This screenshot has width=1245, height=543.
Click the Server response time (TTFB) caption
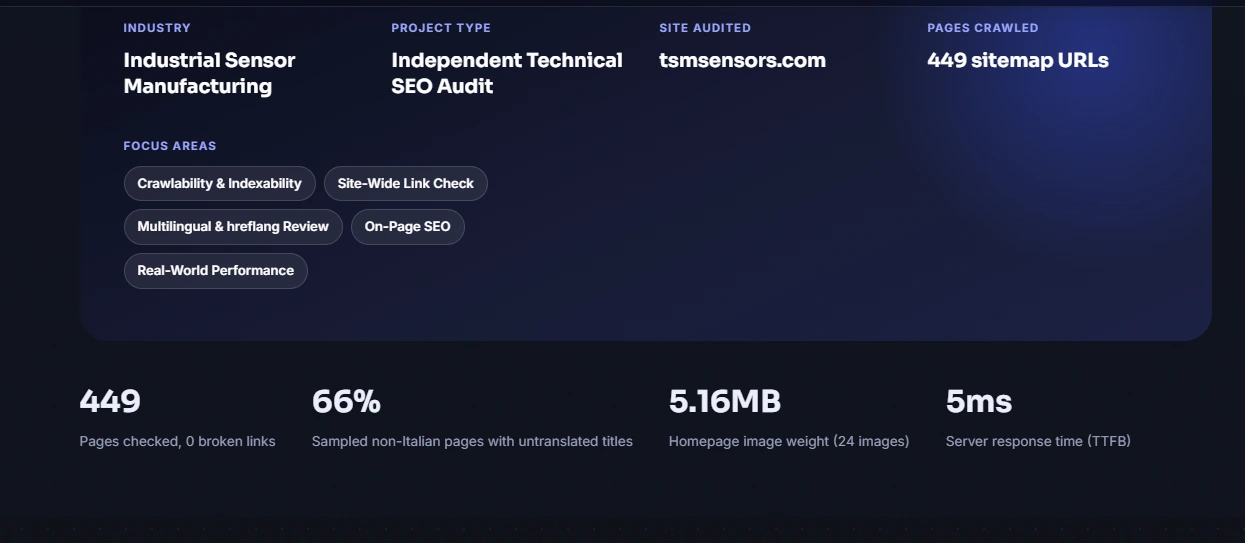(1038, 441)
